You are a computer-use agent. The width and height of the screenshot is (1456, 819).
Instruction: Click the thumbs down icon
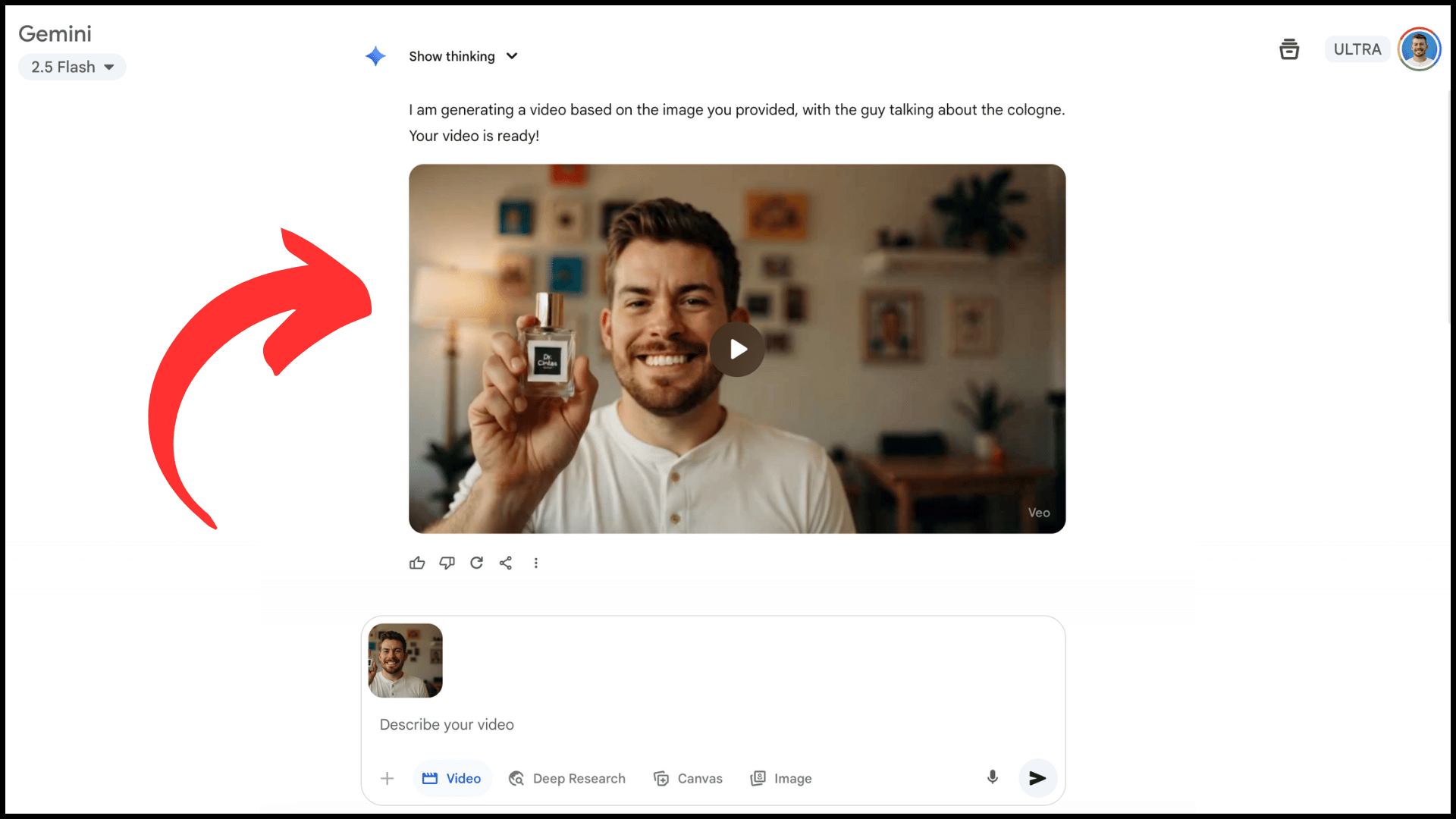point(447,563)
